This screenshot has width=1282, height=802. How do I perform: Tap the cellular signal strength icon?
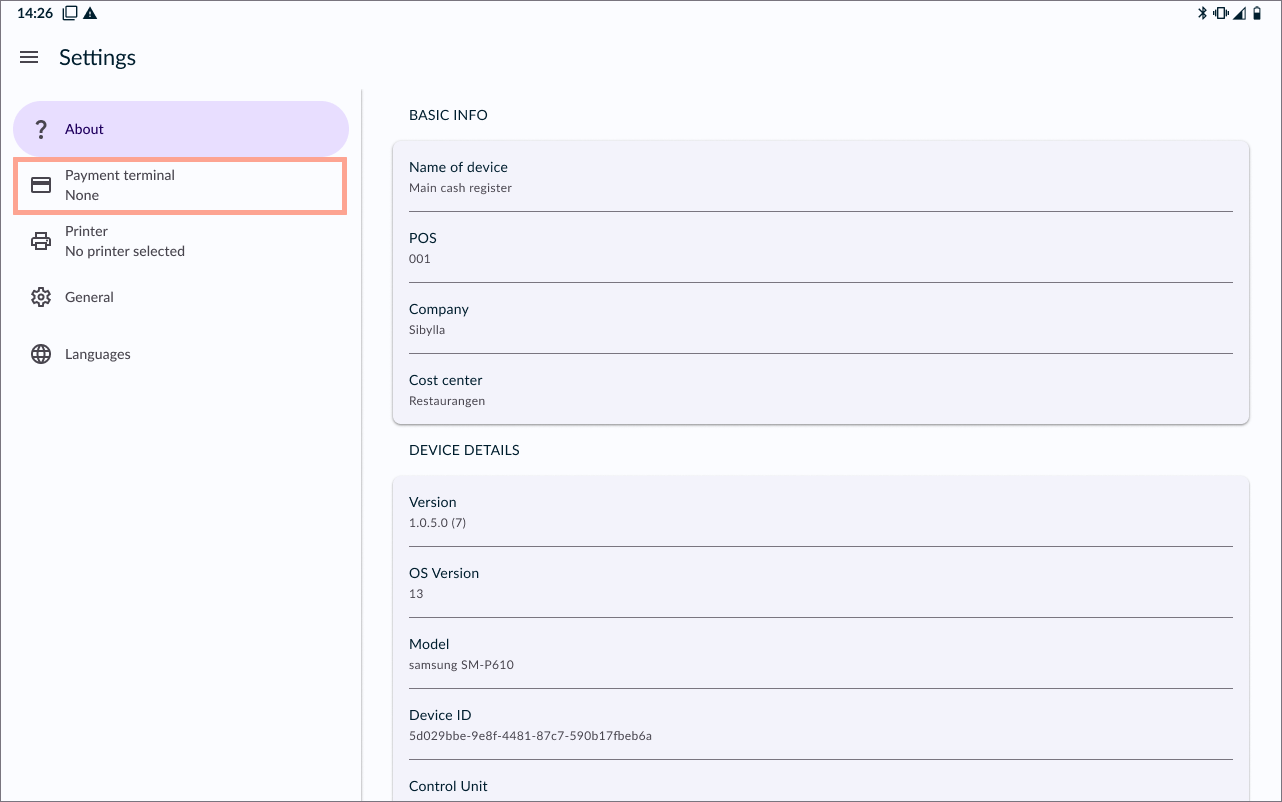1240,13
